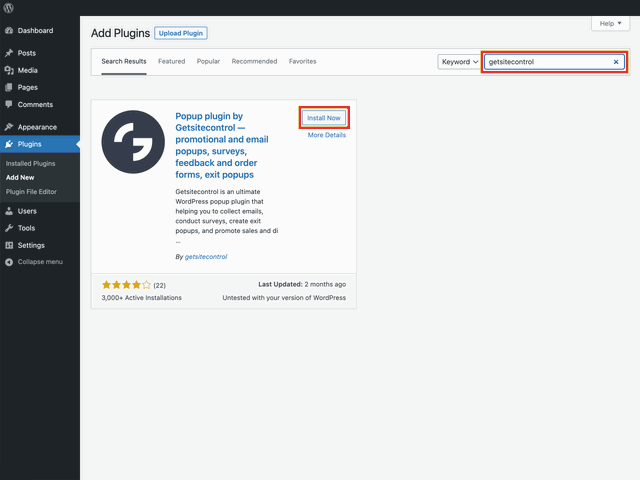Open the Tools menu
The width and height of the screenshot is (640, 480).
pos(26,228)
